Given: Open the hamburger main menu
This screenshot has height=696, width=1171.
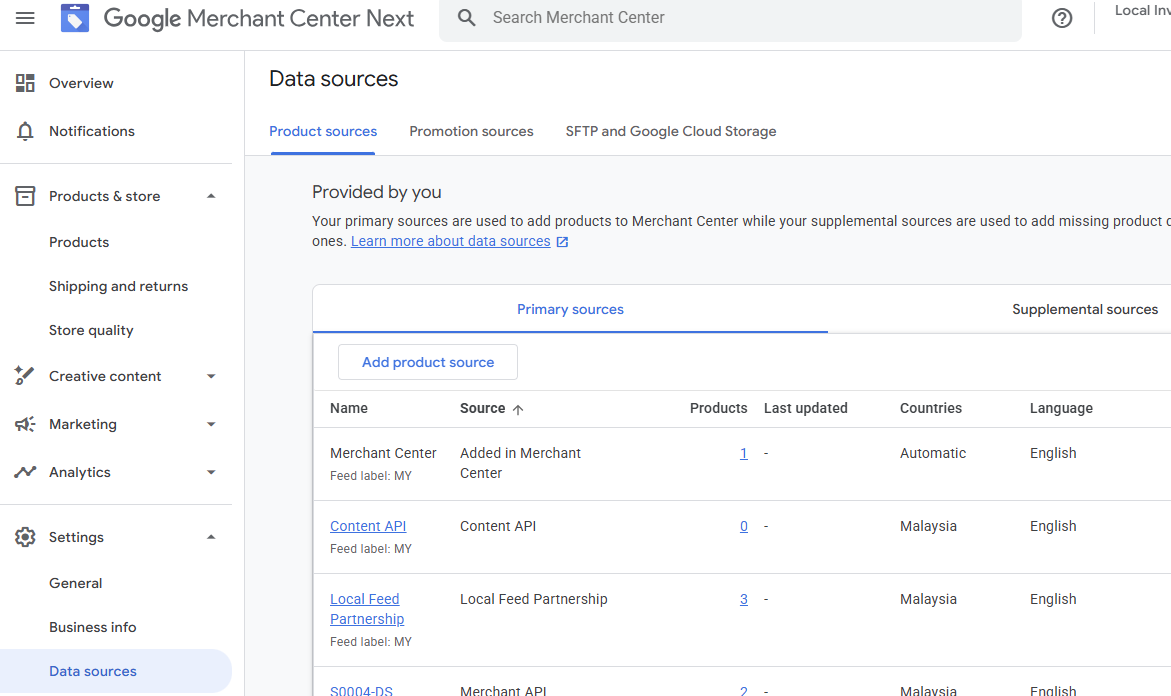Looking at the screenshot, I should click(25, 18).
